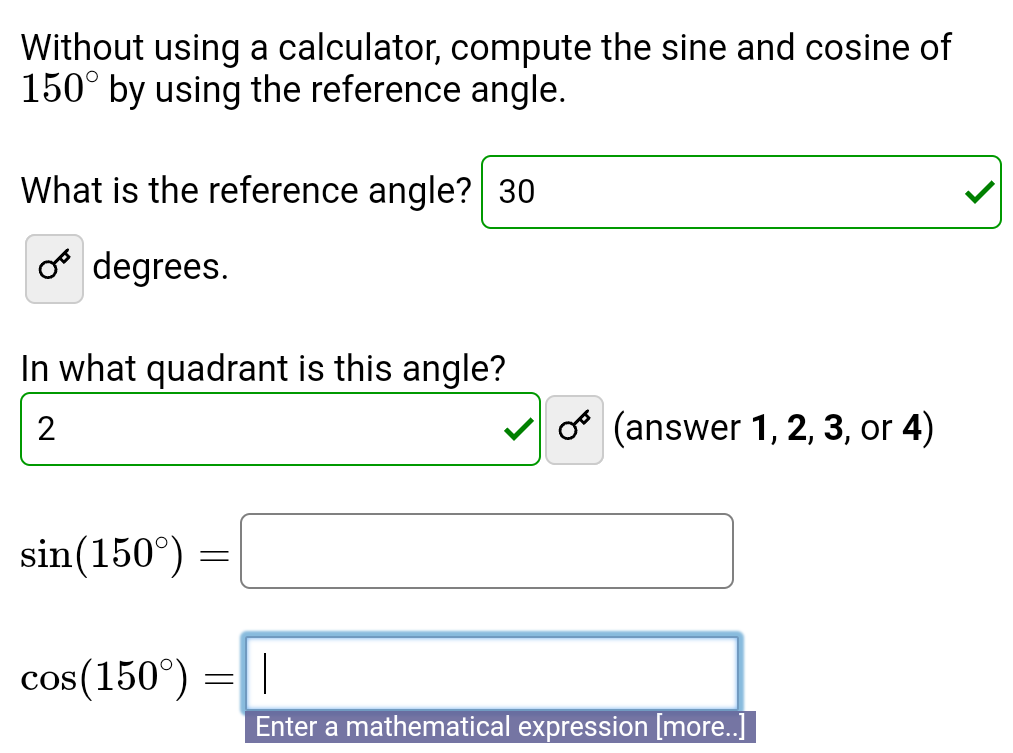
Task: Click the checkmark confirming the reference angle
Action: point(981,192)
